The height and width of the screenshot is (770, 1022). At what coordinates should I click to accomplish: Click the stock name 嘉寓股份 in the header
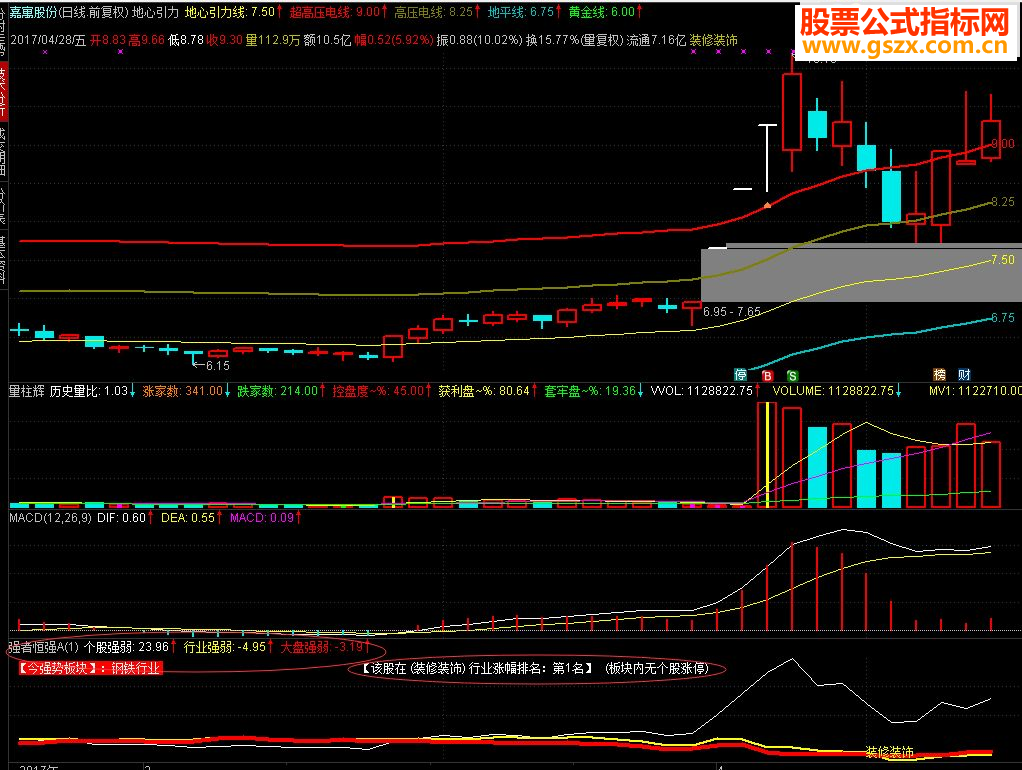(33, 12)
